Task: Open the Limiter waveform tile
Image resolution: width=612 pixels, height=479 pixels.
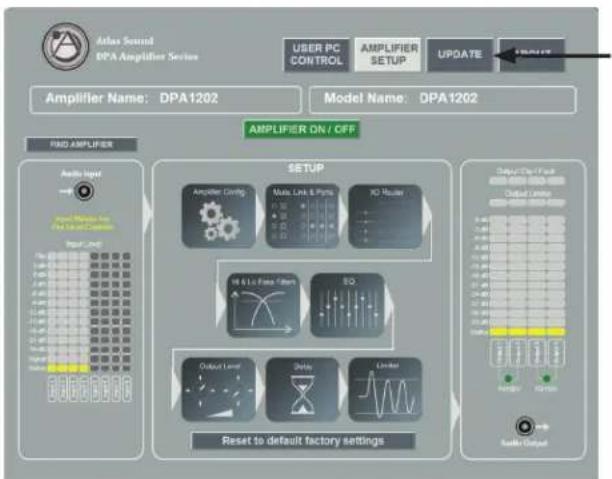Action: [x=386, y=389]
